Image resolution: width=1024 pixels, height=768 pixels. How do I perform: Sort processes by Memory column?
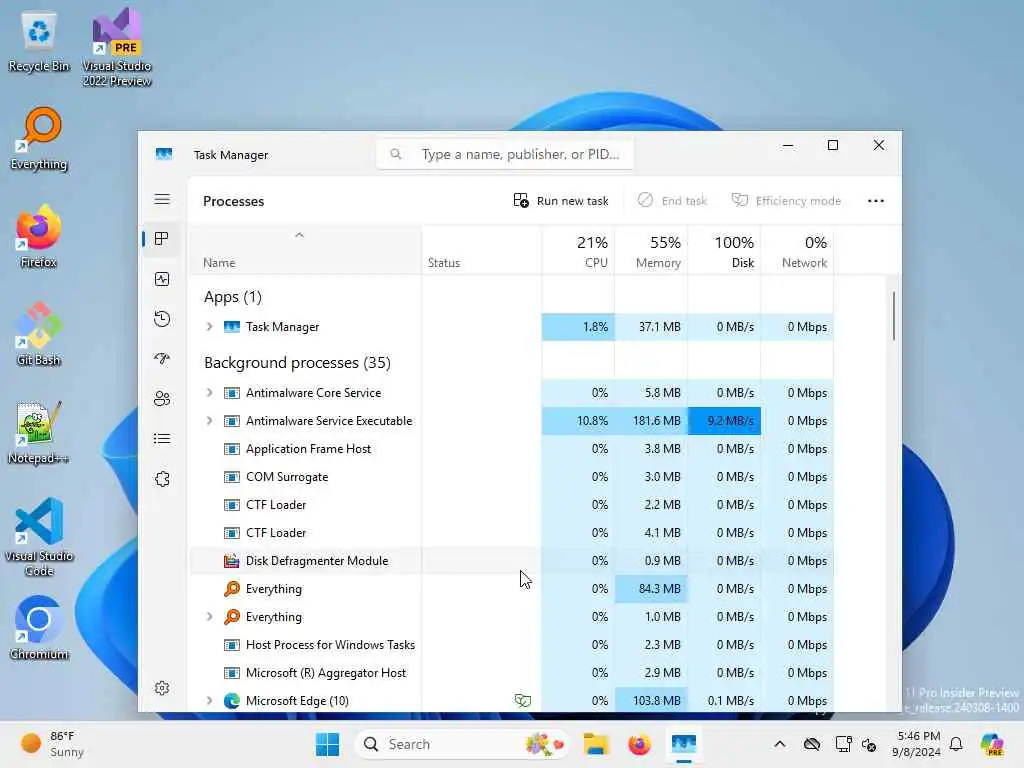tap(651, 251)
